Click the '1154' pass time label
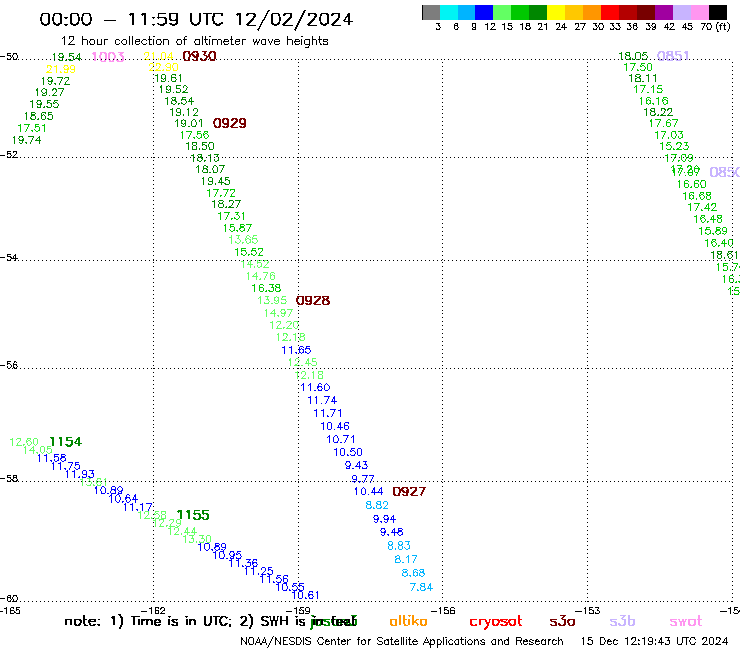740x650 pixels. (66, 442)
